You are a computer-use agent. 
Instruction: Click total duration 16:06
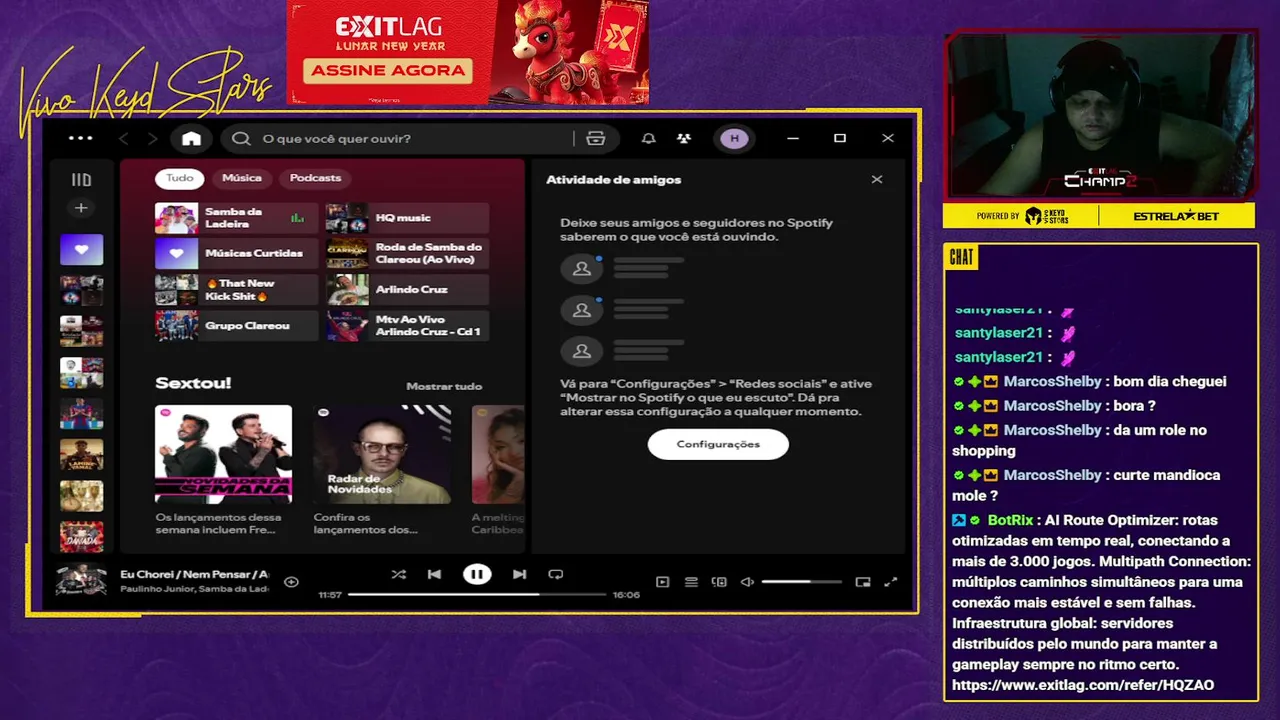tap(626, 595)
